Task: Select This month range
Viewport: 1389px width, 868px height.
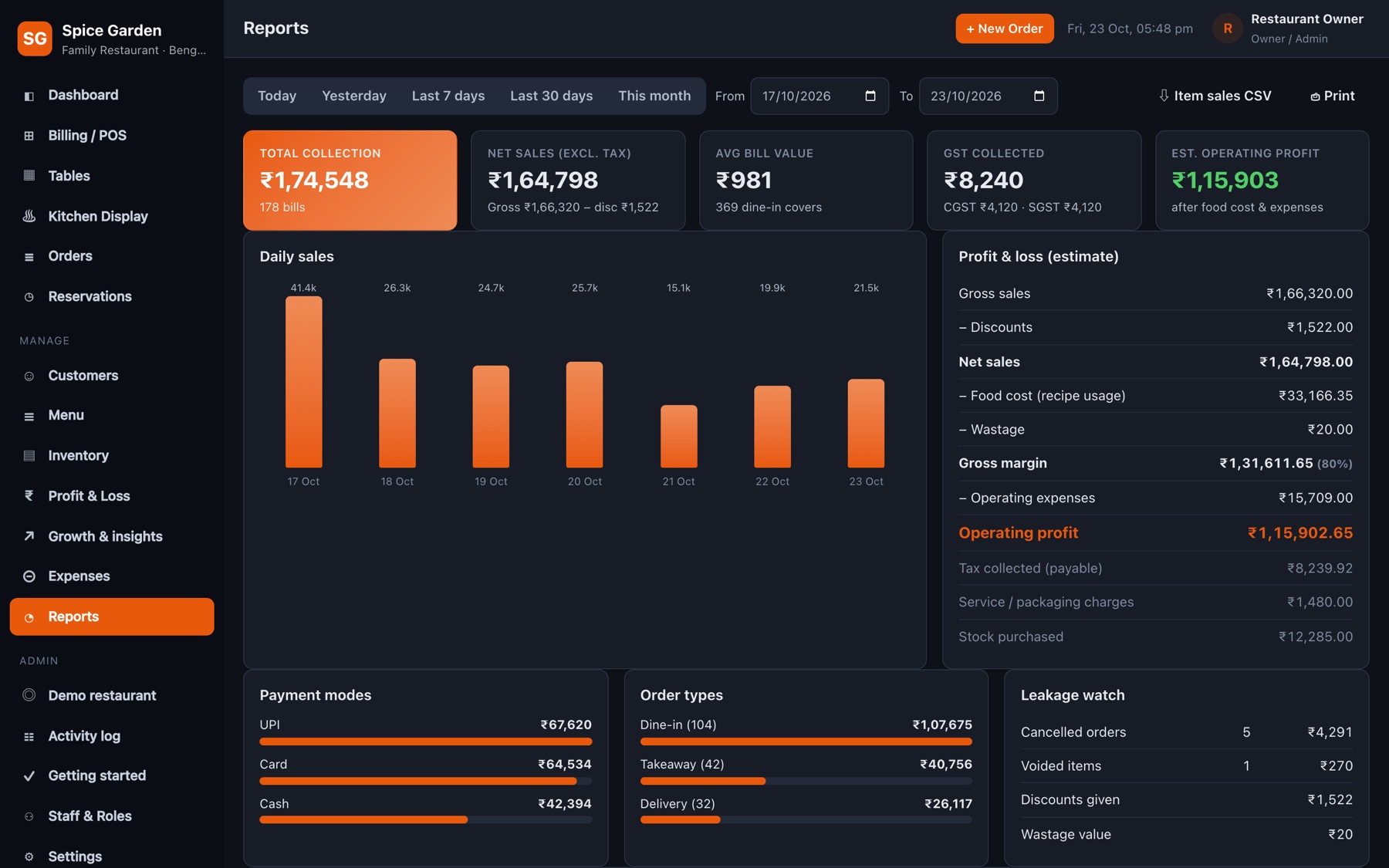Action: coord(654,96)
